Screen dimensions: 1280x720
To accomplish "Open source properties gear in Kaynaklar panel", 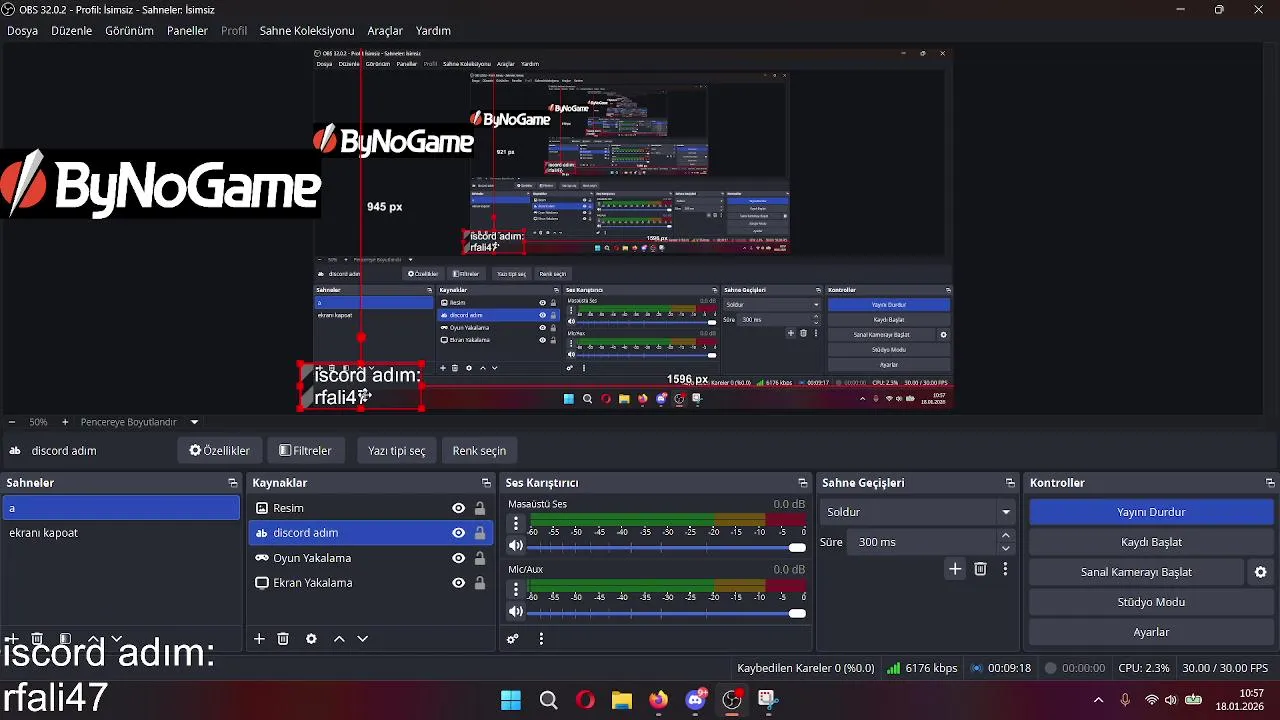I will 311,639.
